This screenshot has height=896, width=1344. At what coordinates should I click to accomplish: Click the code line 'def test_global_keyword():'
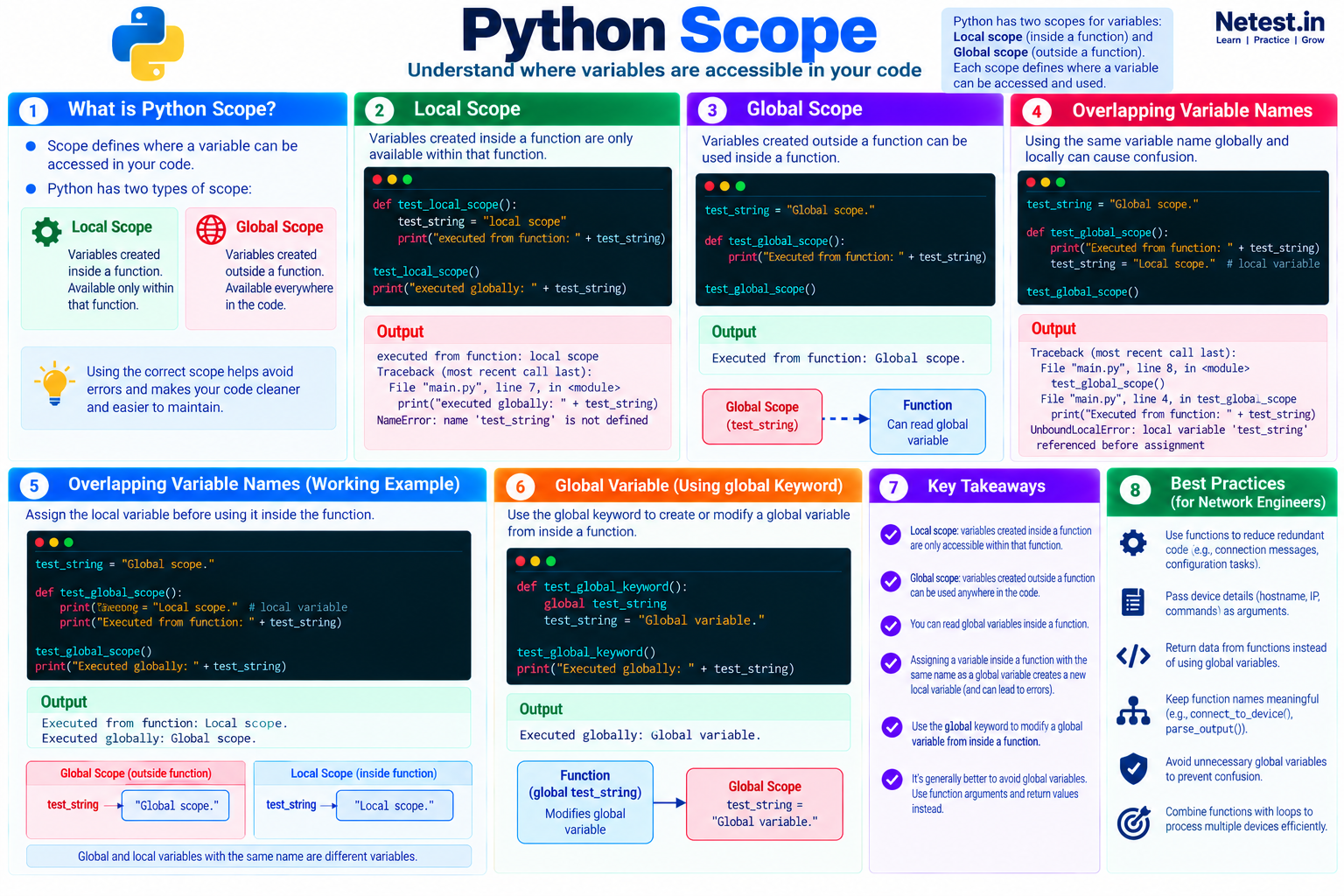tap(602, 586)
